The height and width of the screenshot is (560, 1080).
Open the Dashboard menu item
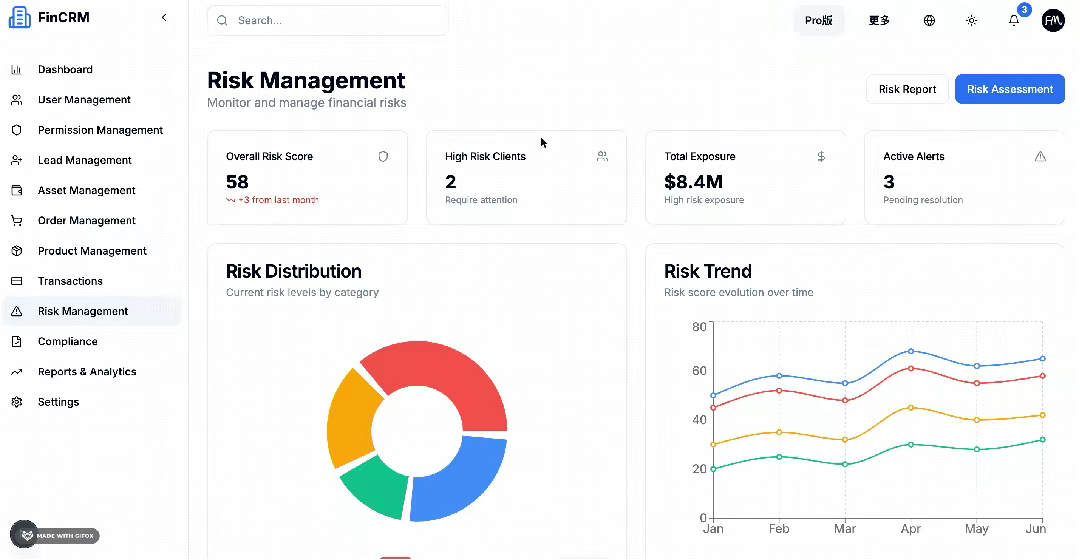coord(92,70)
